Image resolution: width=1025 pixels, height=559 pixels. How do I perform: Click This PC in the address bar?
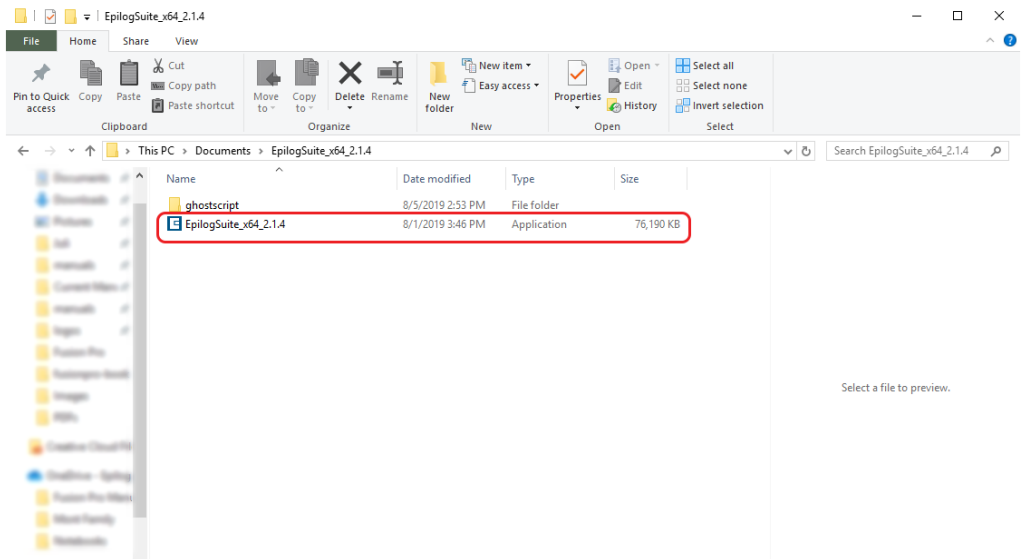[156, 151]
